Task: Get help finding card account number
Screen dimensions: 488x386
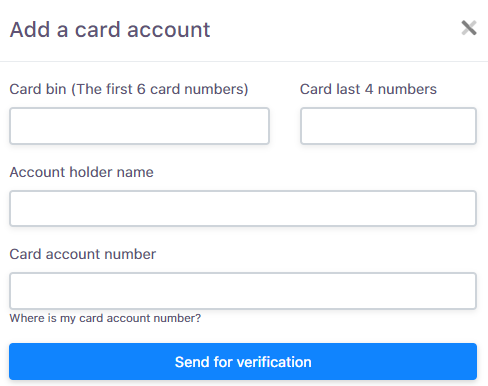Action: coord(105,318)
